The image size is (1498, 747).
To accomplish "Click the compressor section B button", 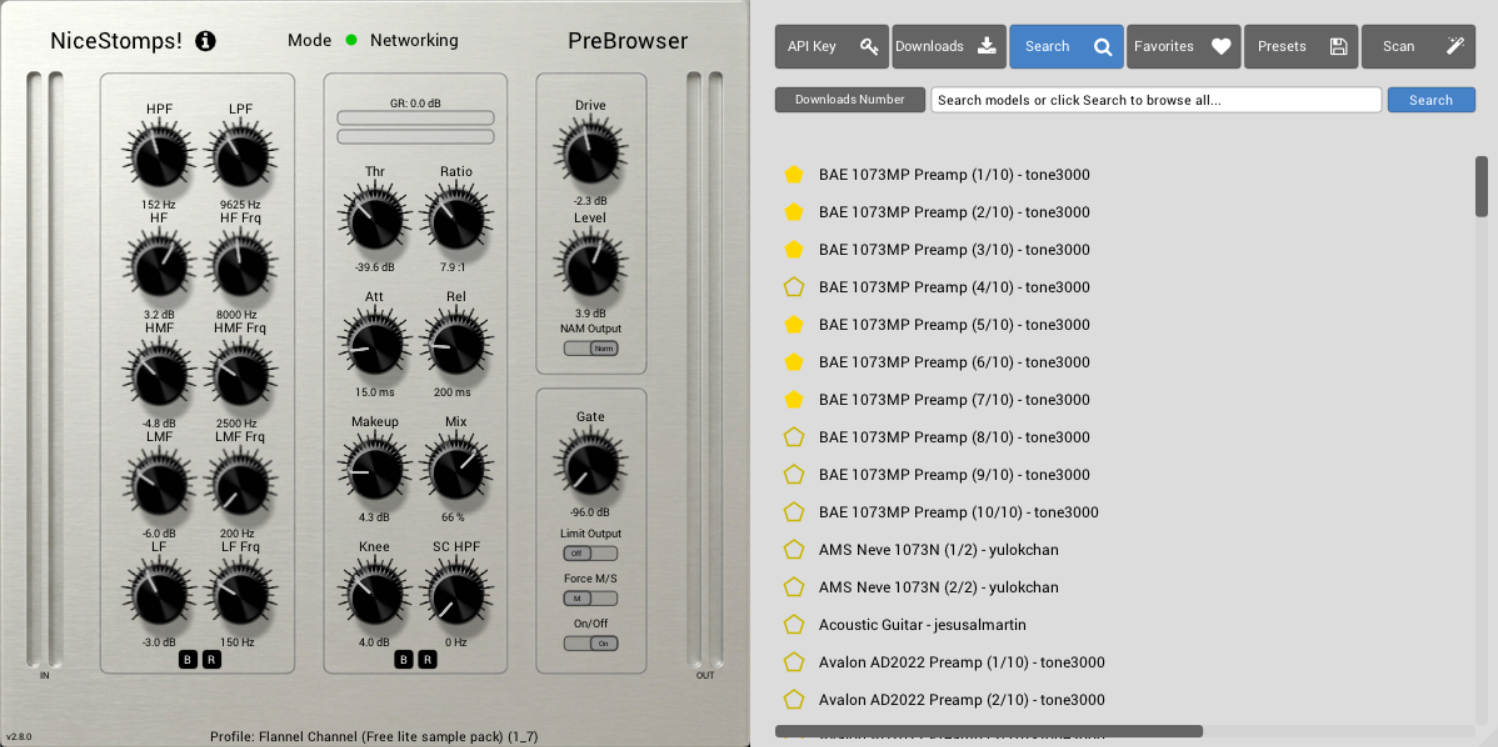I will click(403, 659).
